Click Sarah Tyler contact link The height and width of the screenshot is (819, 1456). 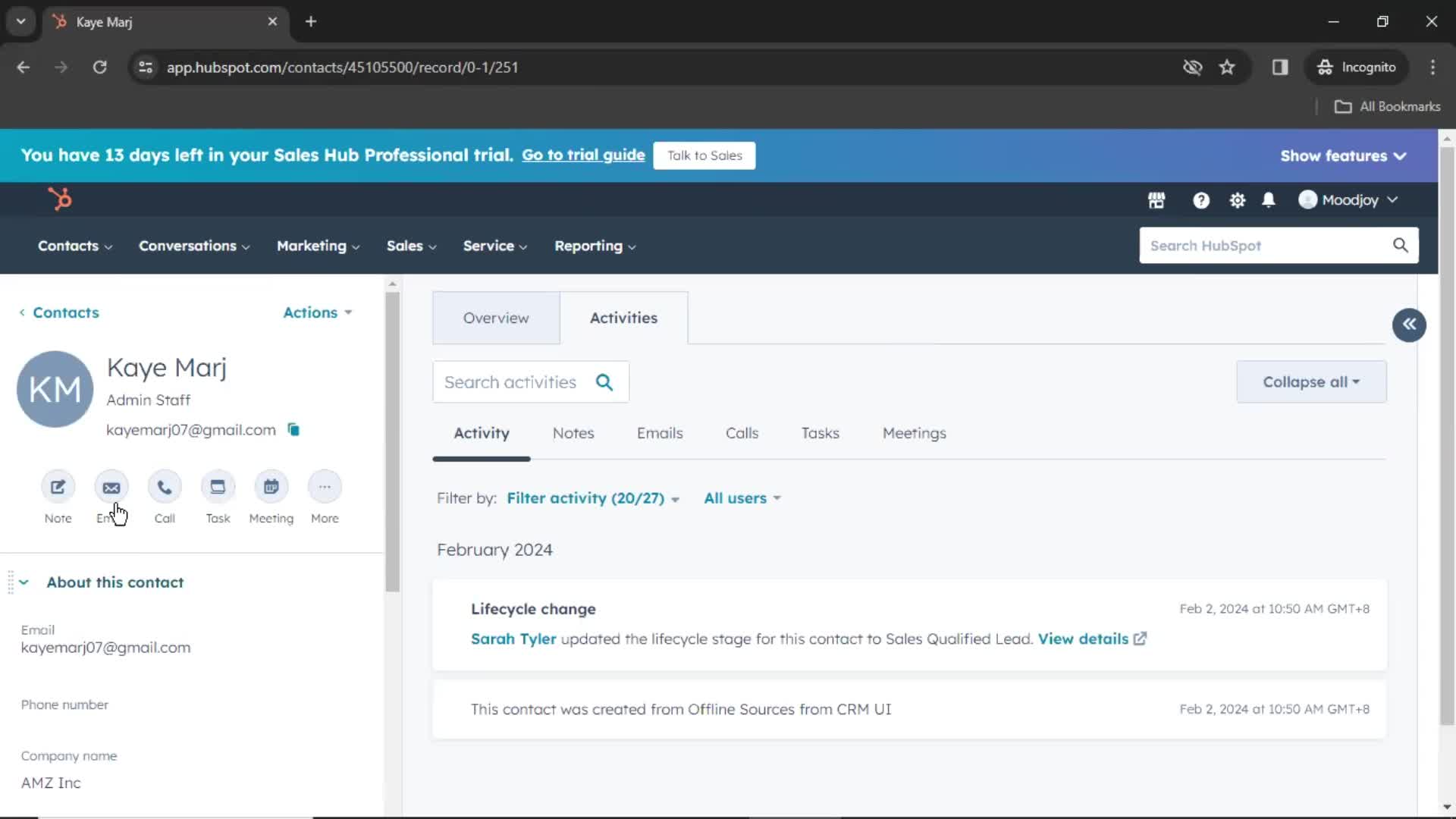pos(513,638)
